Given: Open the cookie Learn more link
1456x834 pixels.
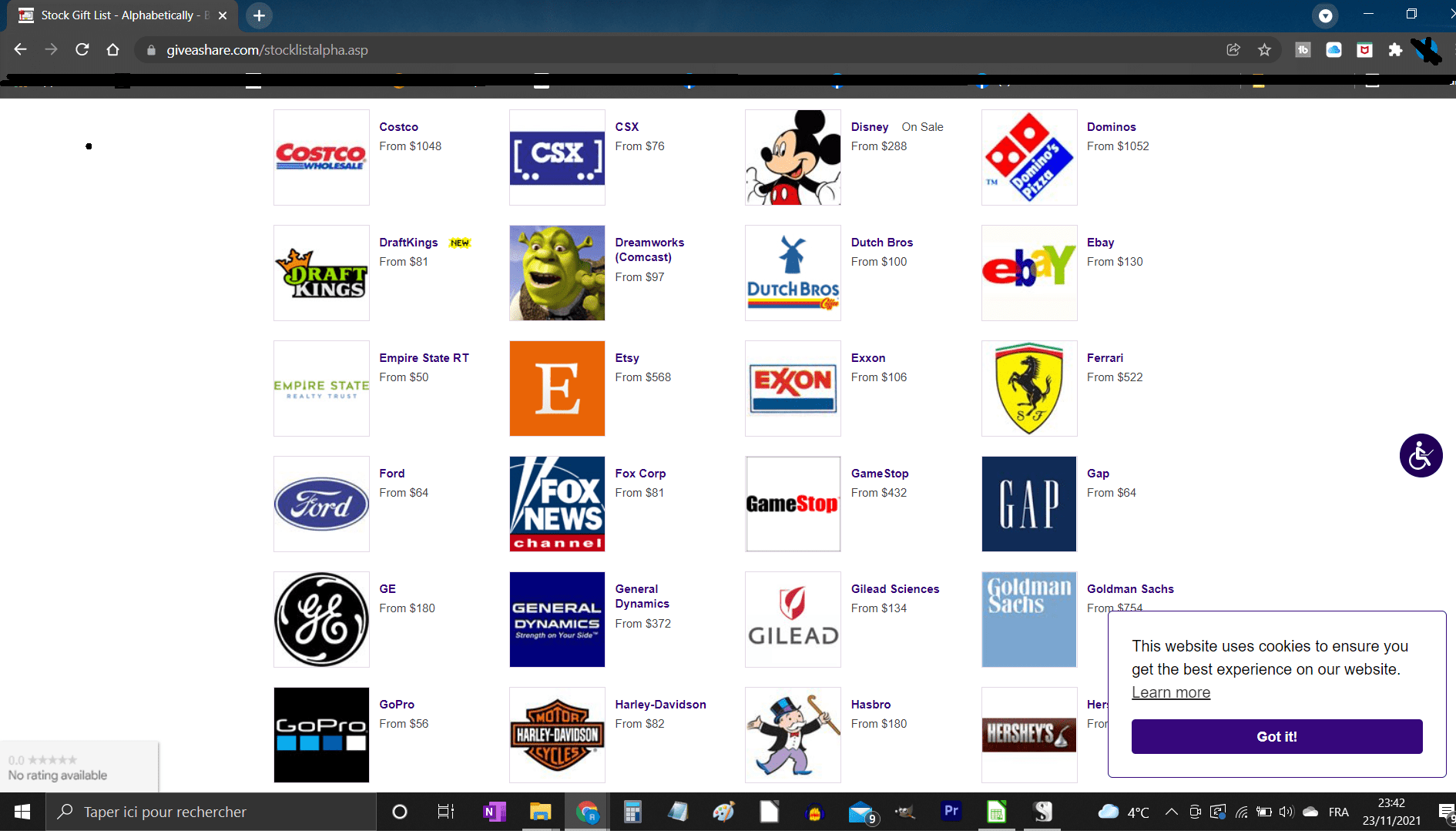Looking at the screenshot, I should 1171,692.
